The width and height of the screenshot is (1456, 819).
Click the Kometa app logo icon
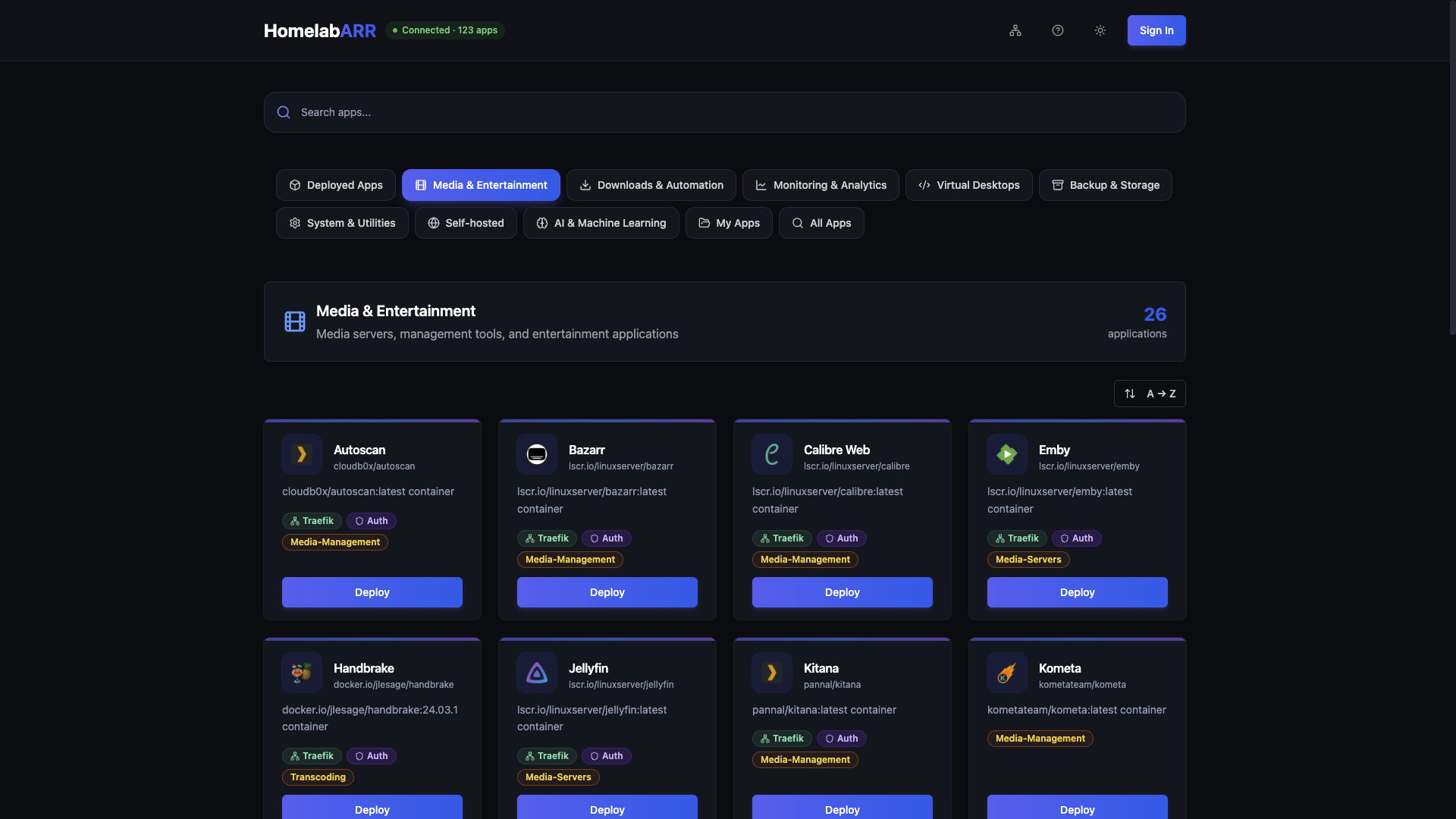pyautogui.click(x=1007, y=673)
